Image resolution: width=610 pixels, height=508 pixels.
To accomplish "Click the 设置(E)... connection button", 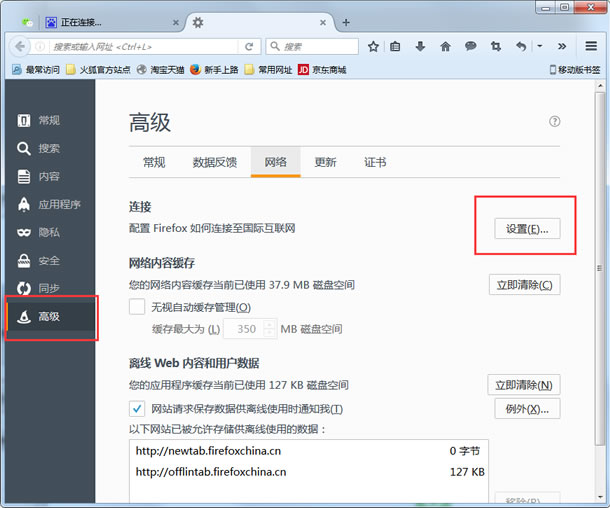I will [527, 229].
